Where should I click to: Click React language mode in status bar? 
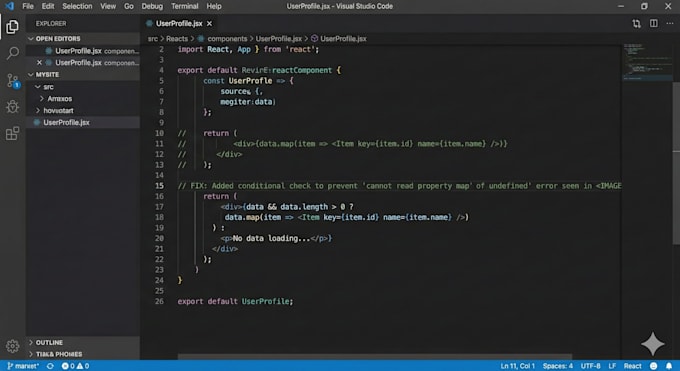point(633,366)
